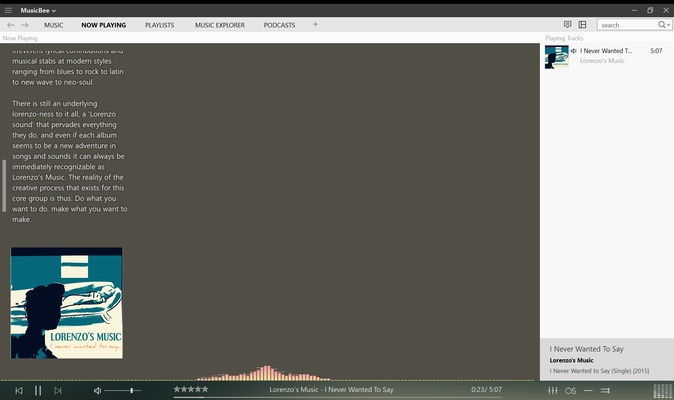Select the NOW PLAYING tab
The height and width of the screenshot is (400, 674).
tap(104, 25)
